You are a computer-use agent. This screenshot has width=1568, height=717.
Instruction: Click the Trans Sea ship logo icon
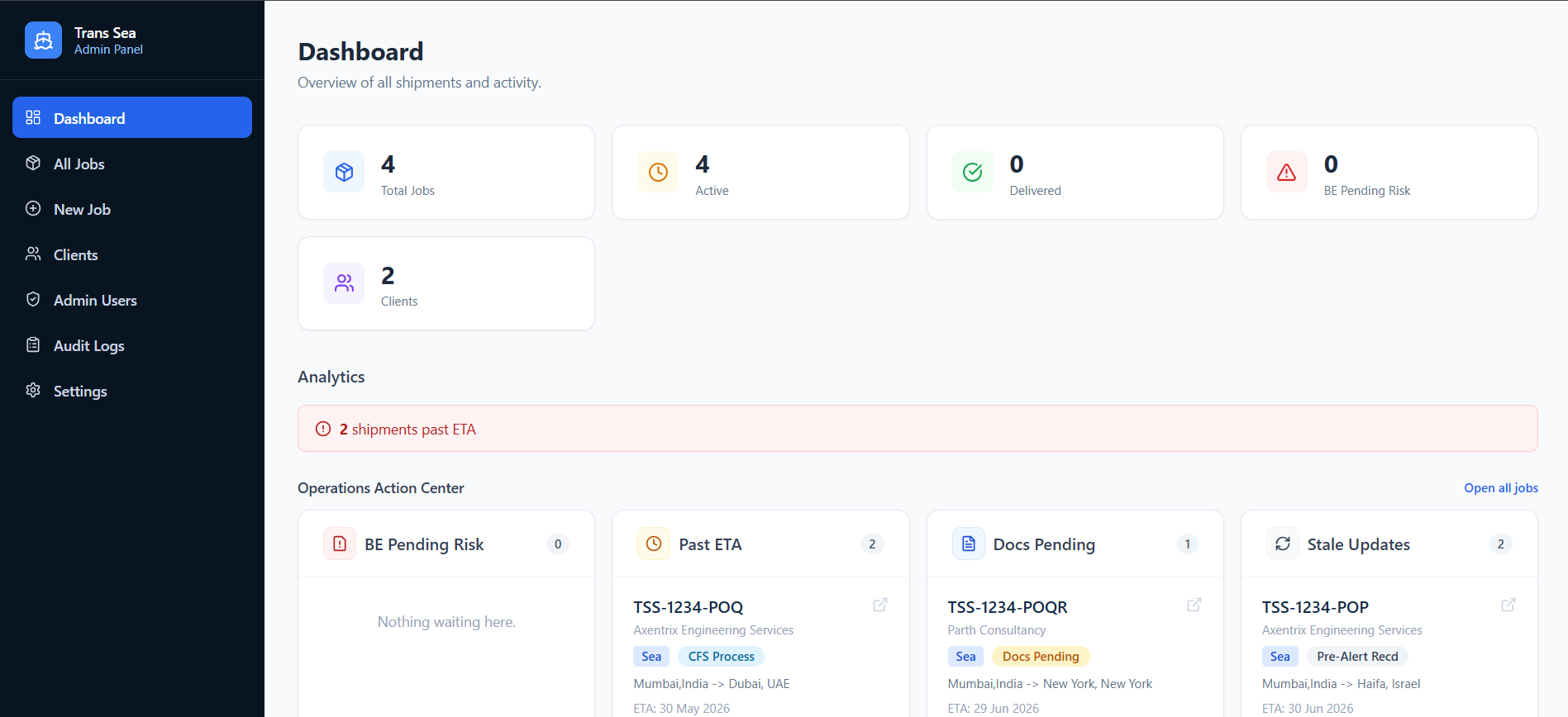[43, 40]
